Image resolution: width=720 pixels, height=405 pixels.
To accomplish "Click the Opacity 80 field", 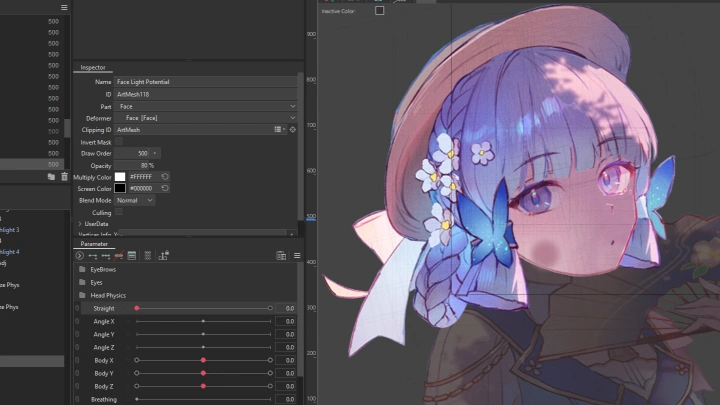I will pos(131,165).
